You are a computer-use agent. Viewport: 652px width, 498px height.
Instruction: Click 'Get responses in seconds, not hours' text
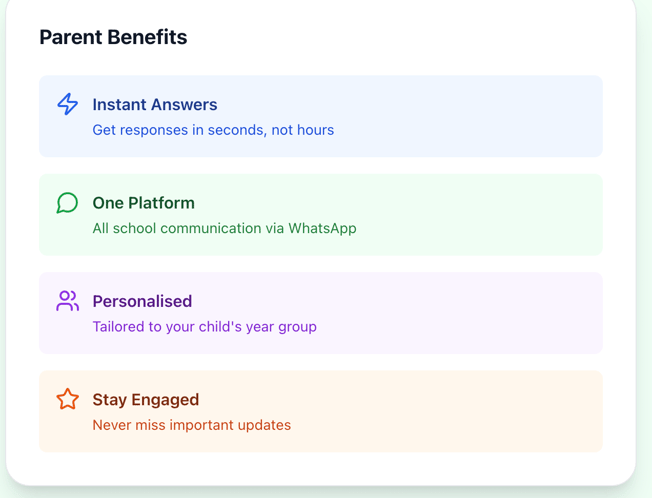[213, 130]
